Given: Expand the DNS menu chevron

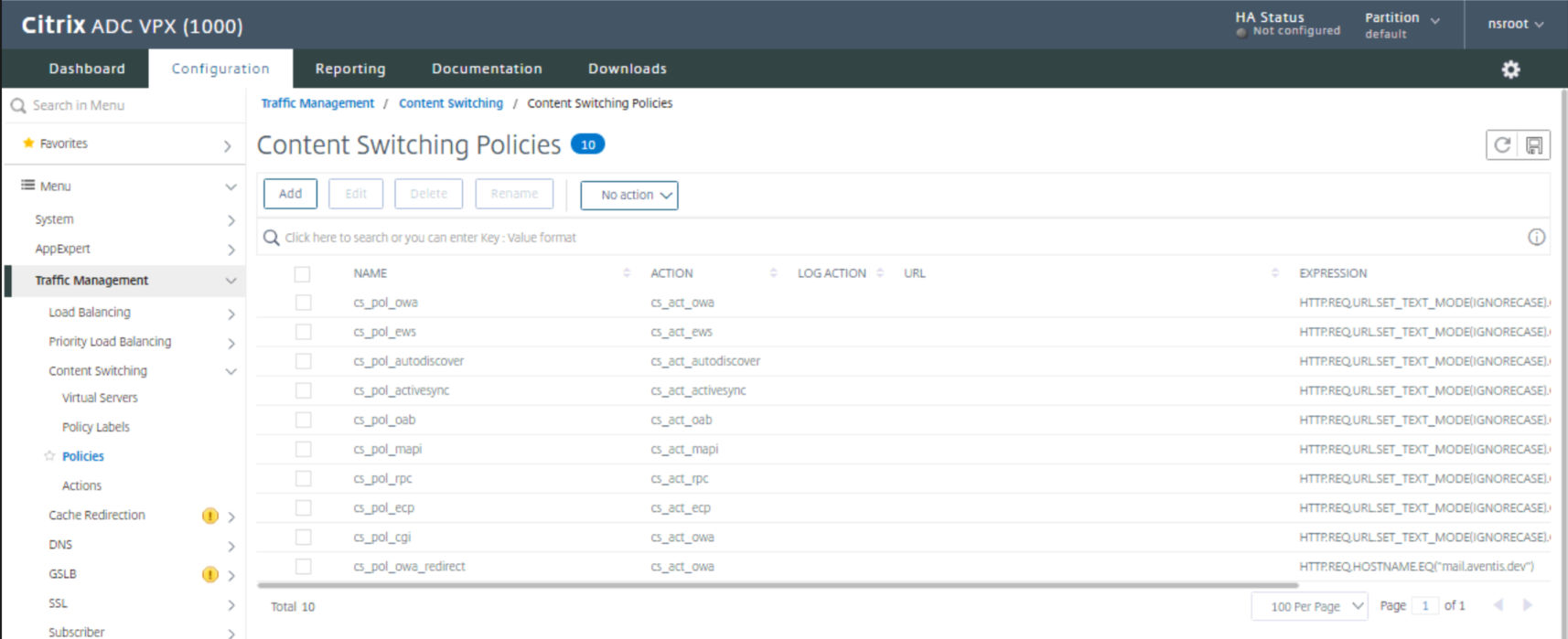Looking at the screenshot, I should tap(231, 546).
